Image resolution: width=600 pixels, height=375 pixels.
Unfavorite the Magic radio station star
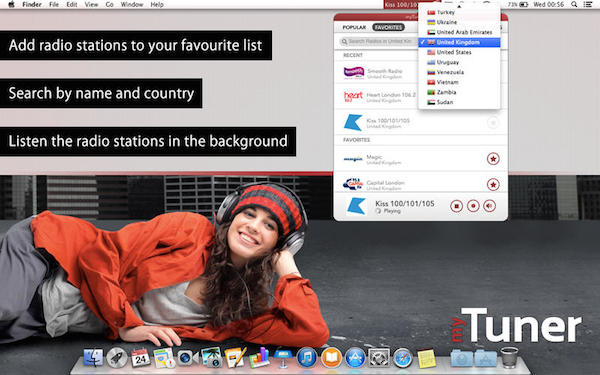click(x=493, y=158)
